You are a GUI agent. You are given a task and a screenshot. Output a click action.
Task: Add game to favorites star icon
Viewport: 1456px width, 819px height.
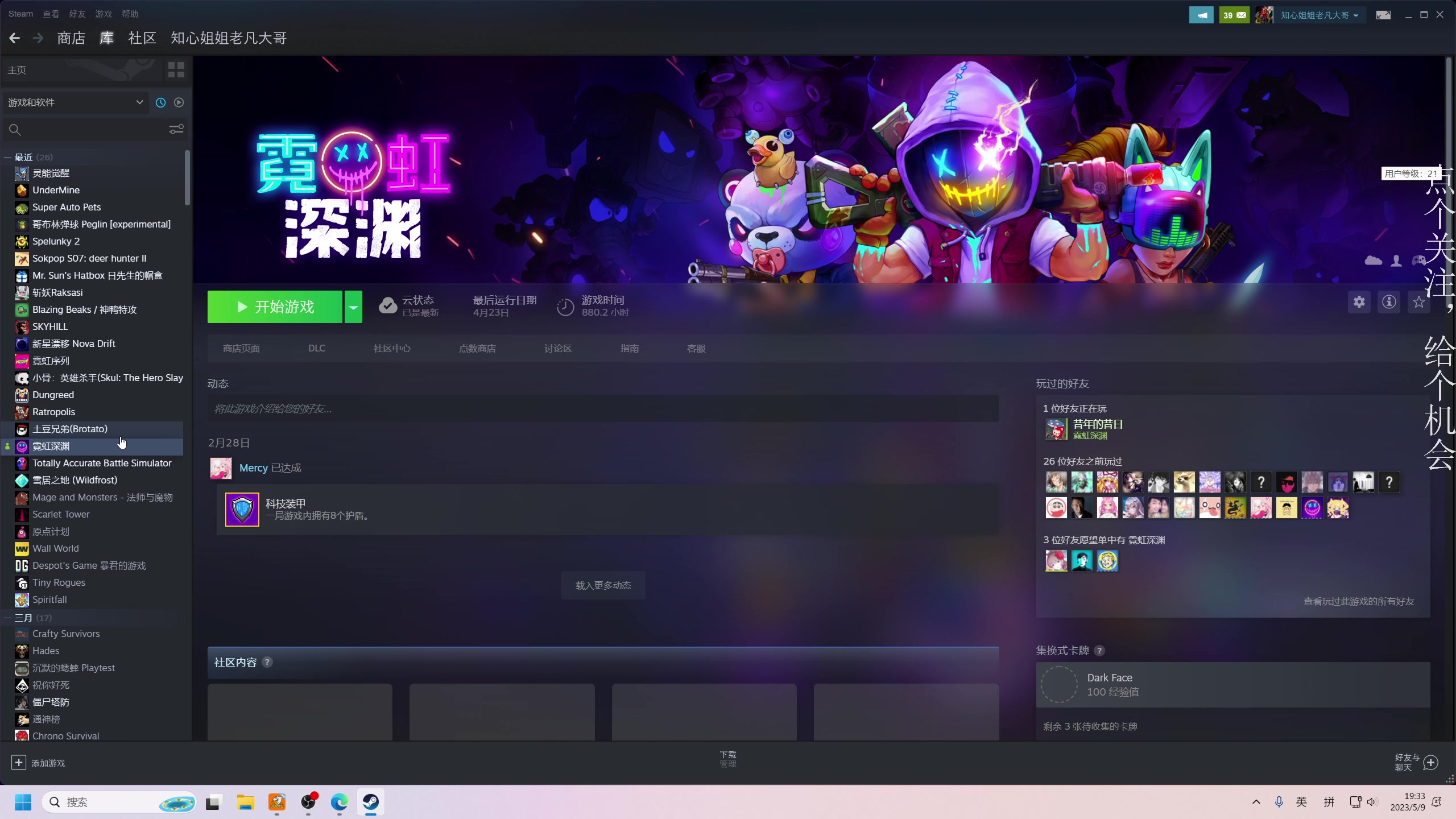[x=1419, y=302]
